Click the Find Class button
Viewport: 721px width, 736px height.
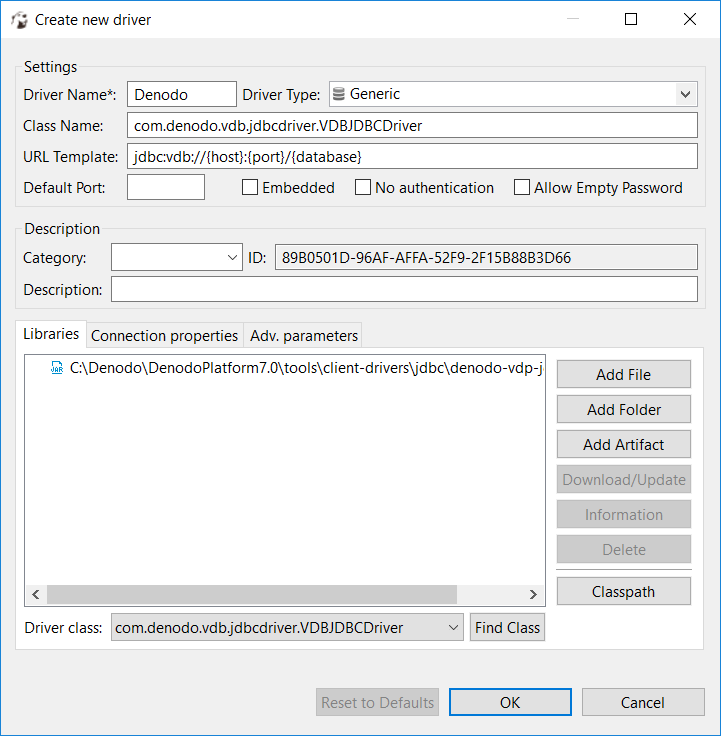click(x=507, y=628)
